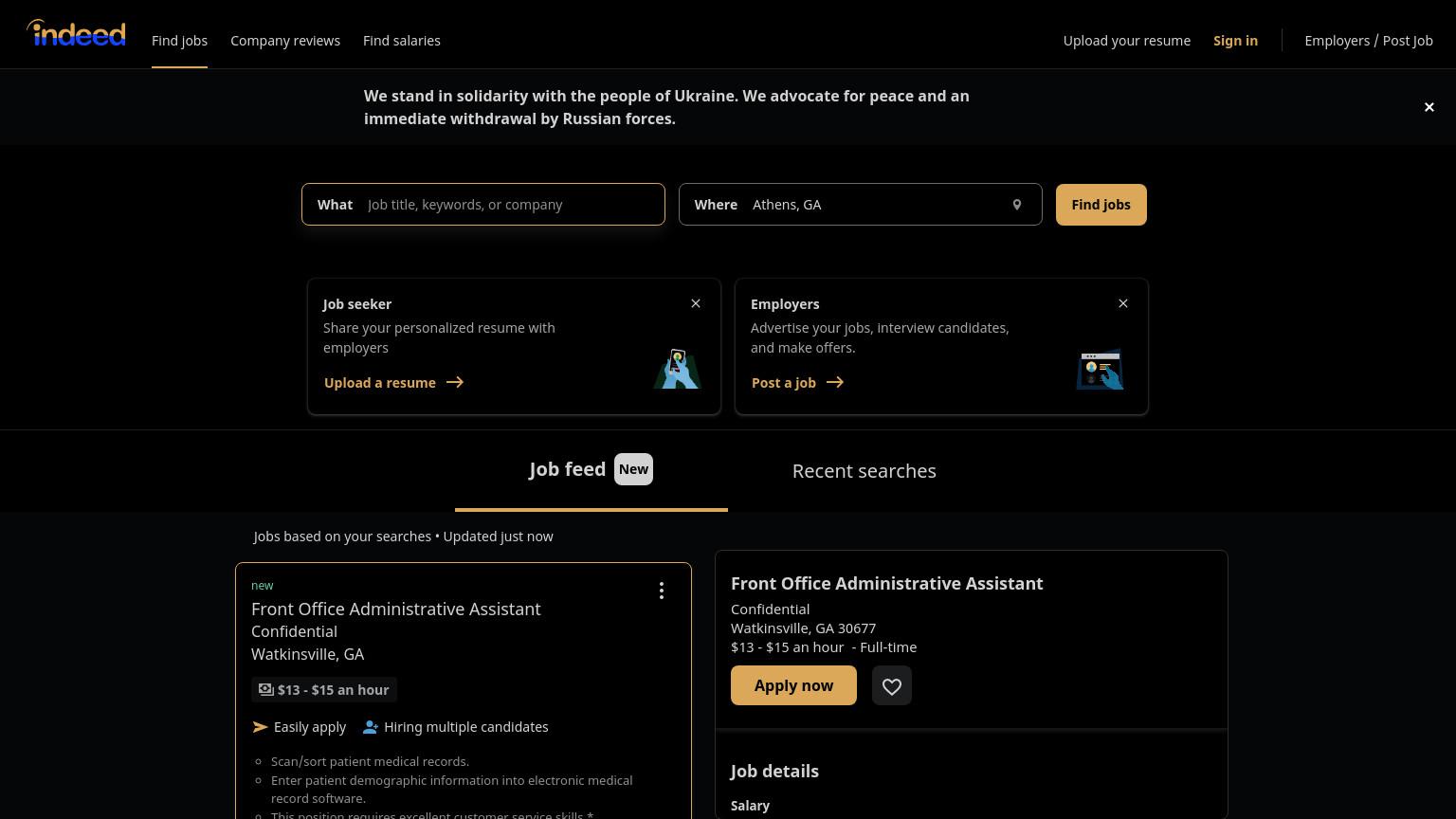Click the $13 - $15 an hour salary tag

coord(324,690)
